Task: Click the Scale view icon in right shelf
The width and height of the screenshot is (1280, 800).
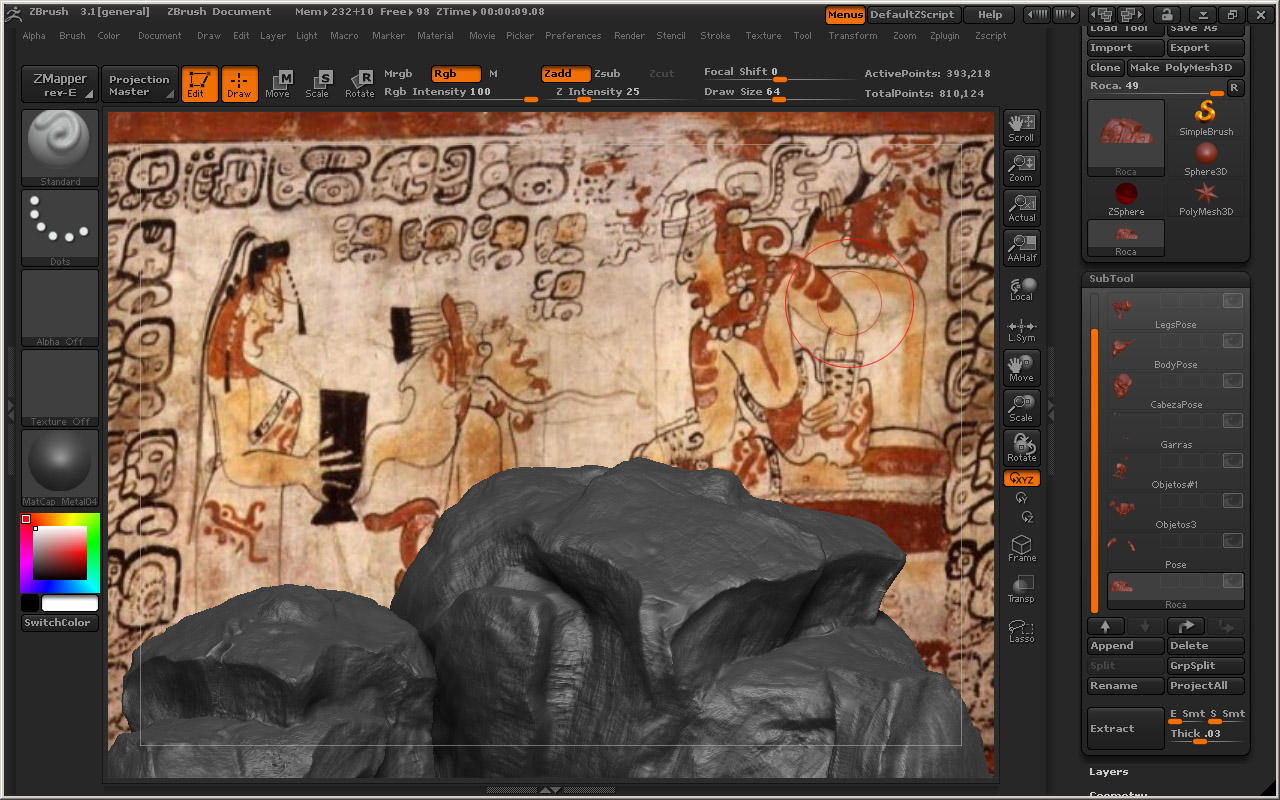Action: coord(1021,407)
